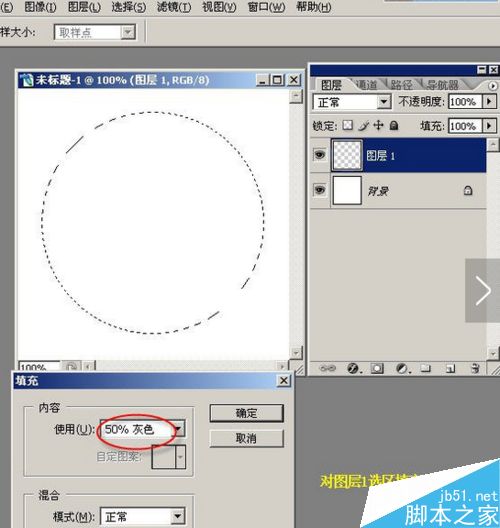Toggle lock position move icon
This screenshot has height=528, width=500.
[x=378, y=126]
